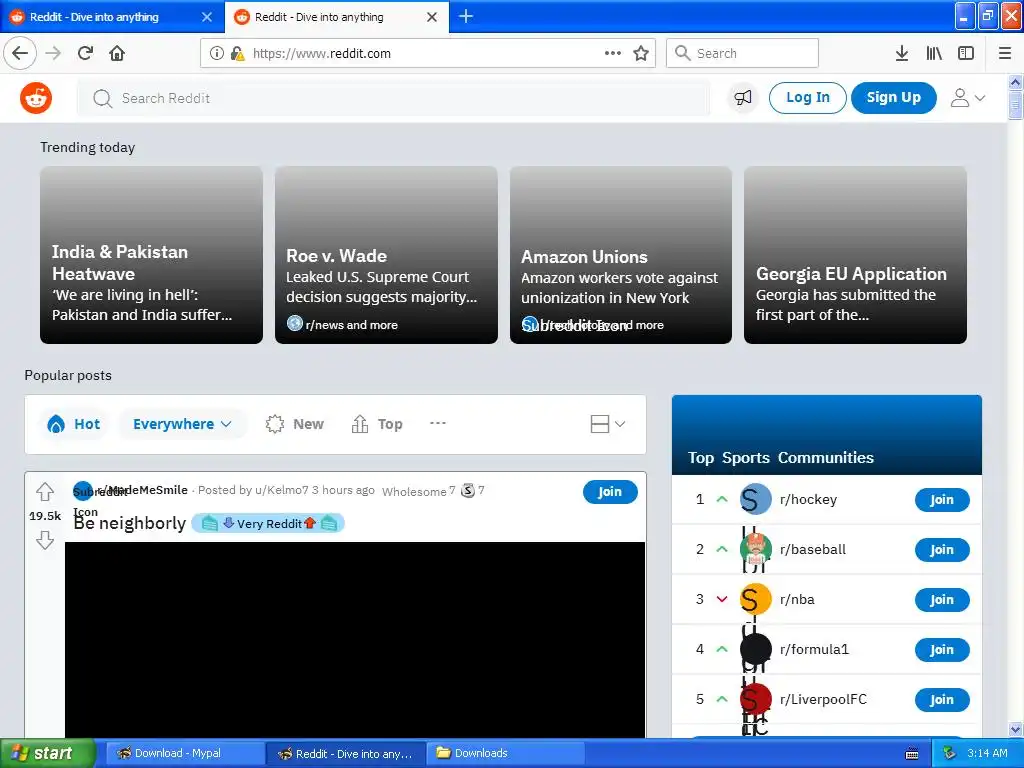1024x768 pixels.
Task: Open the Downloads folder taskbar item
Action: point(503,753)
